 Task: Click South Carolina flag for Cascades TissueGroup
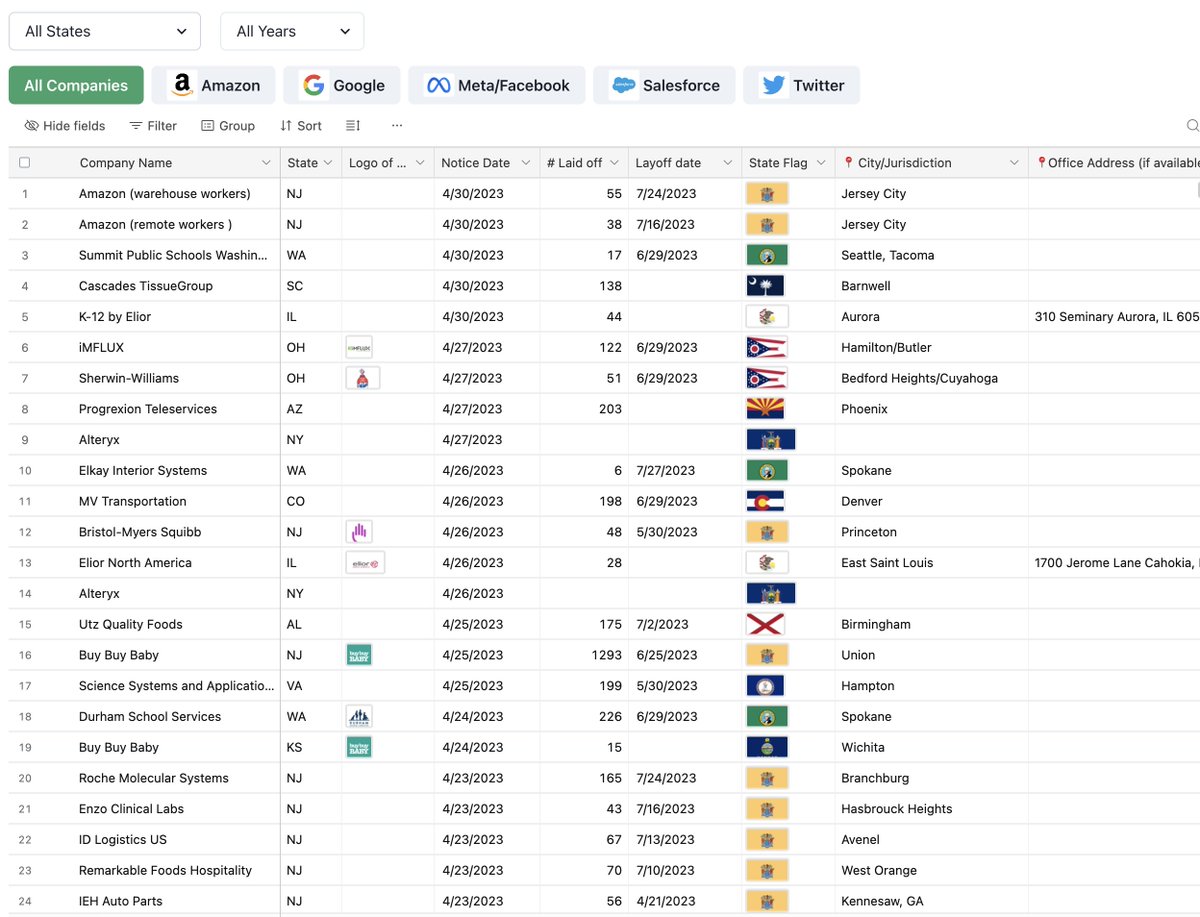pyautogui.click(x=765, y=286)
